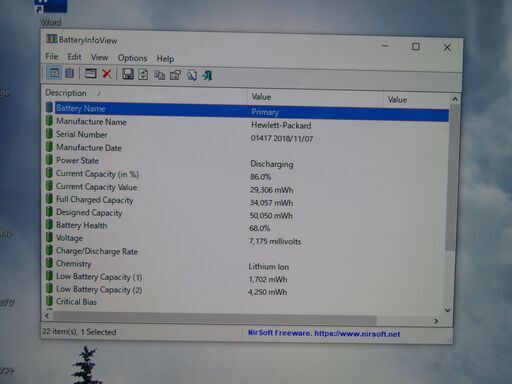
Task: Click the Advanced Options toolbar icon
Action: [x=175, y=75]
